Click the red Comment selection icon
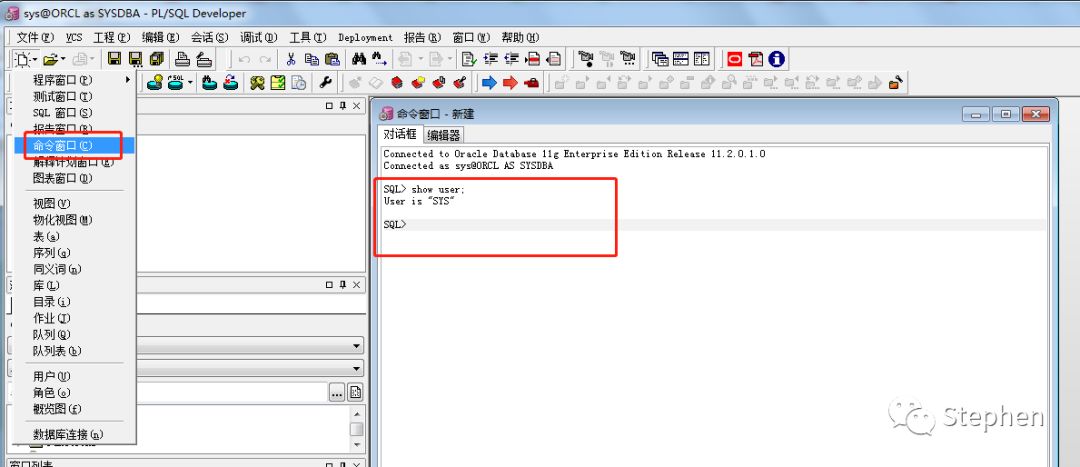1080x467 pixels. 532,59
